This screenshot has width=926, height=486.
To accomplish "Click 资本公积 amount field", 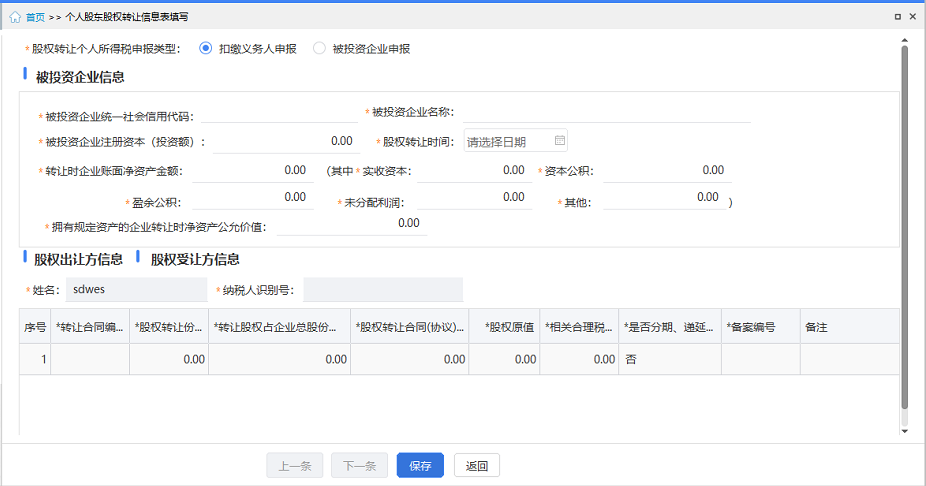I will (x=667, y=171).
